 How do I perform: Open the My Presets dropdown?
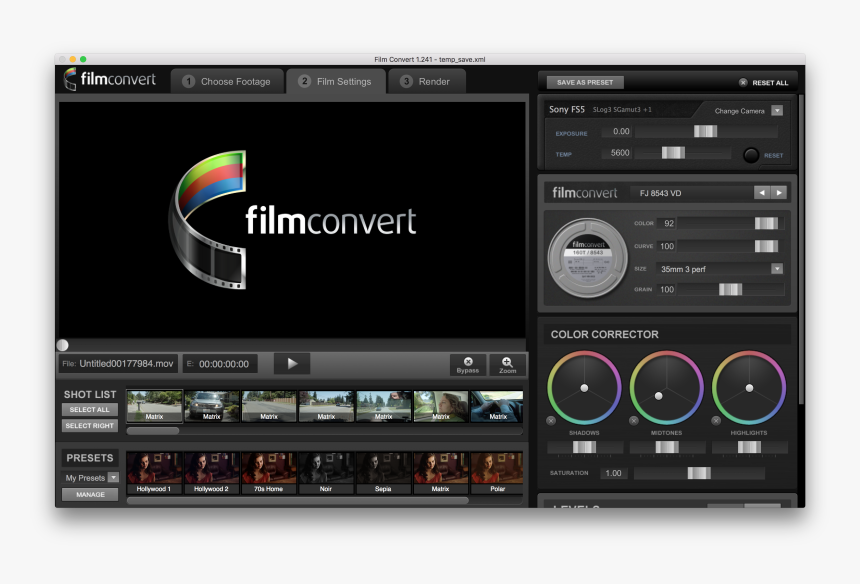pos(114,478)
